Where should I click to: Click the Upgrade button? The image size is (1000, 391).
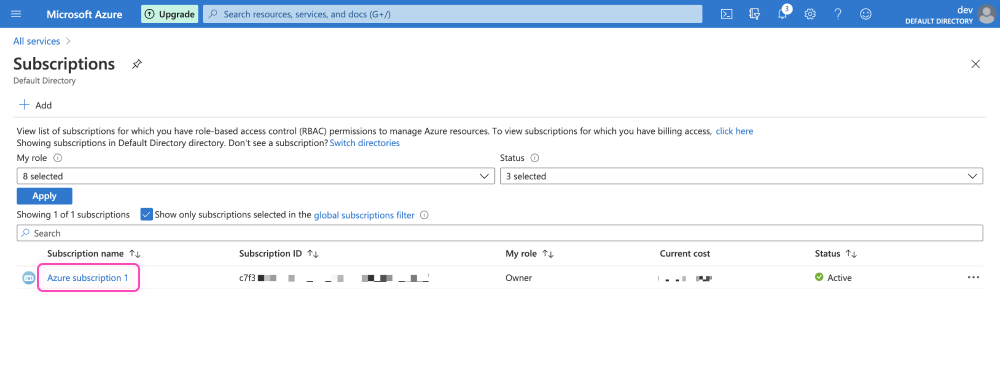point(169,14)
